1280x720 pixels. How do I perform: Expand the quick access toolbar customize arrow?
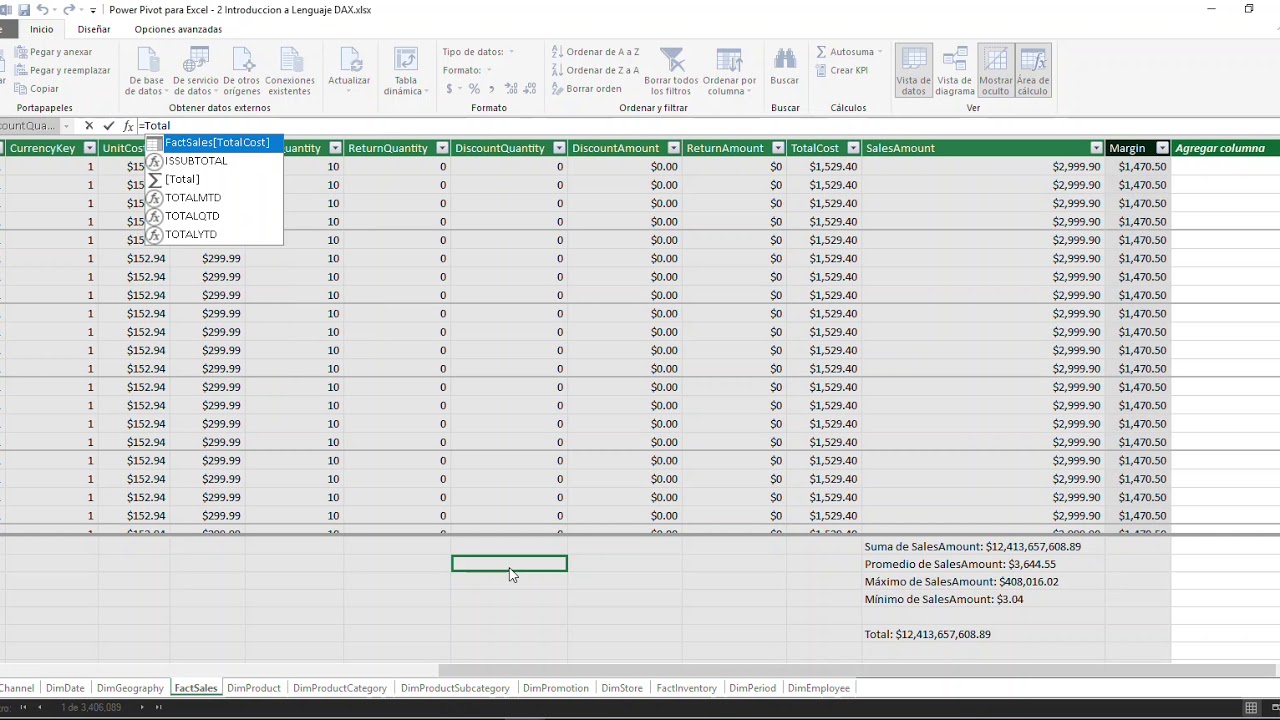coord(93,11)
